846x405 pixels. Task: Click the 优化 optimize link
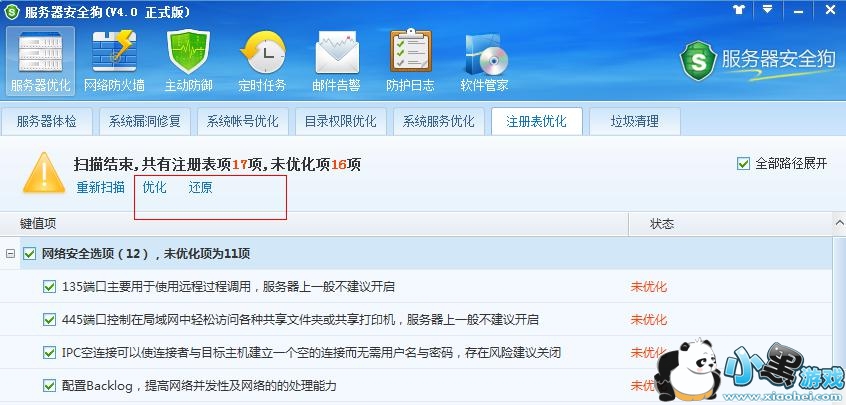click(x=154, y=187)
